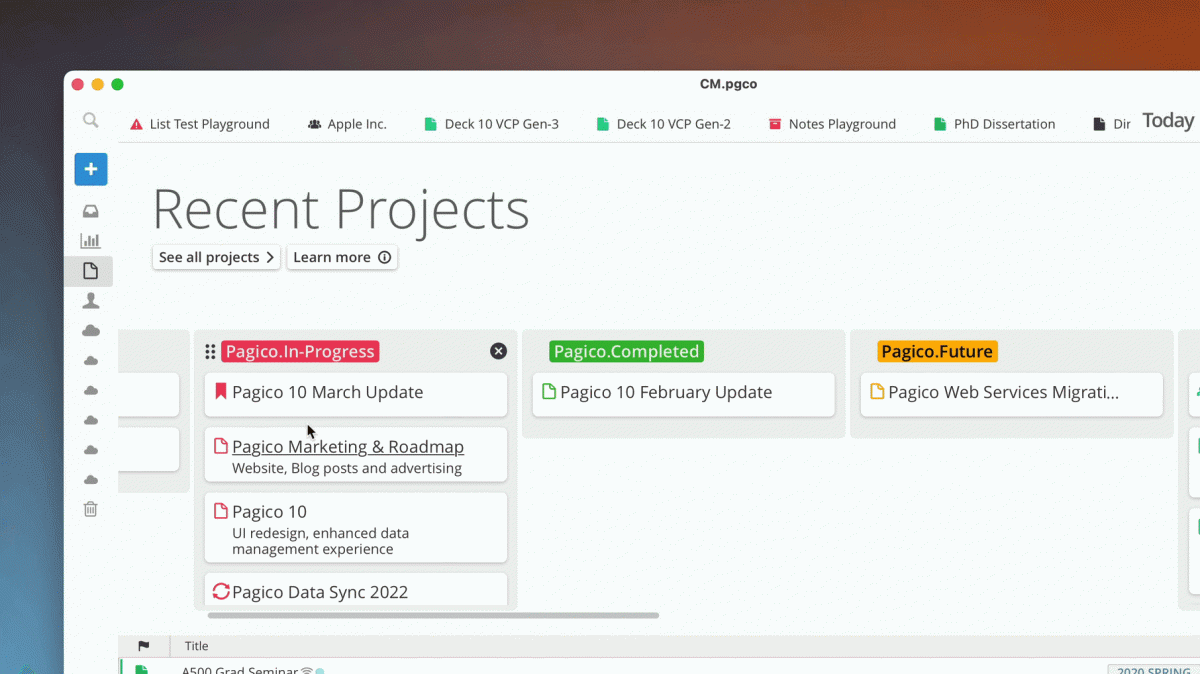Click the search magnifier icon in sidebar
The height and width of the screenshot is (674, 1200).
coord(90,121)
